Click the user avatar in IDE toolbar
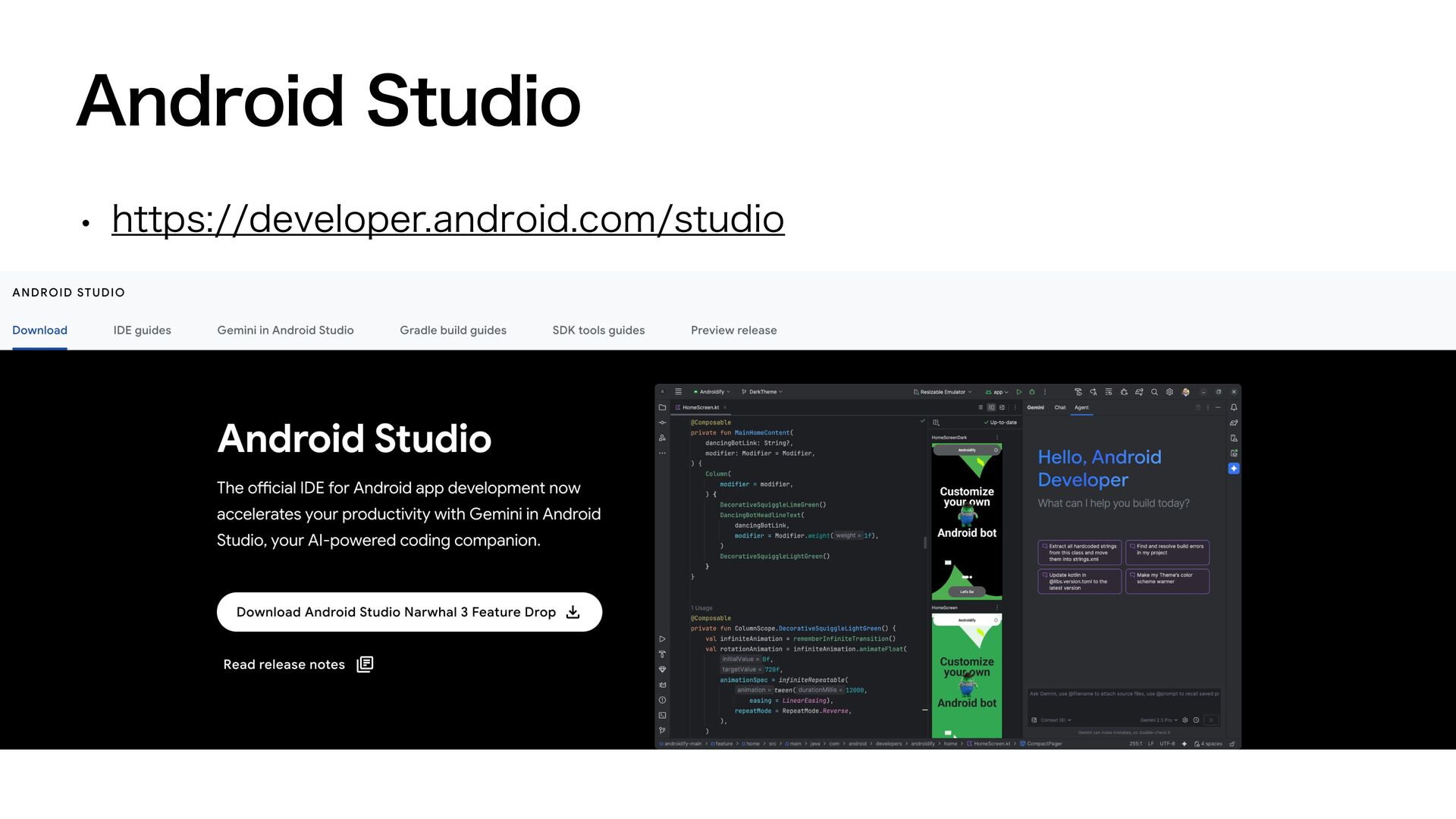 (1185, 392)
